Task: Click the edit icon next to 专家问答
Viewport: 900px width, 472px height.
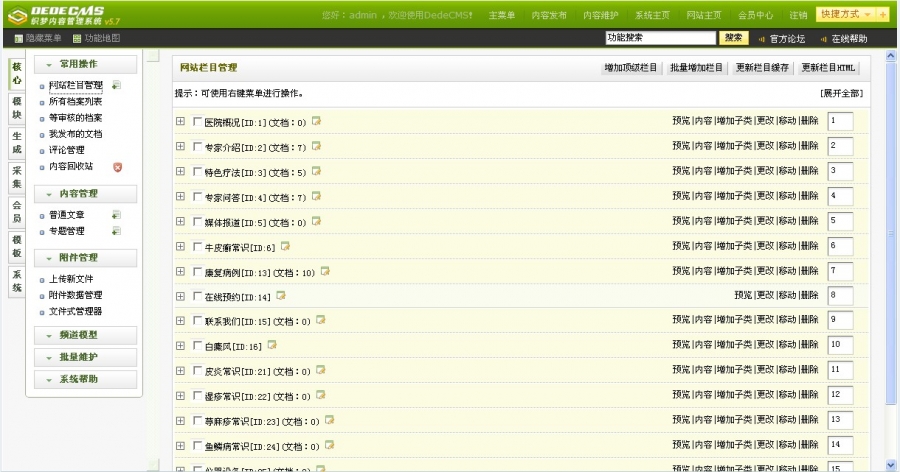Action: pos(316,196)
